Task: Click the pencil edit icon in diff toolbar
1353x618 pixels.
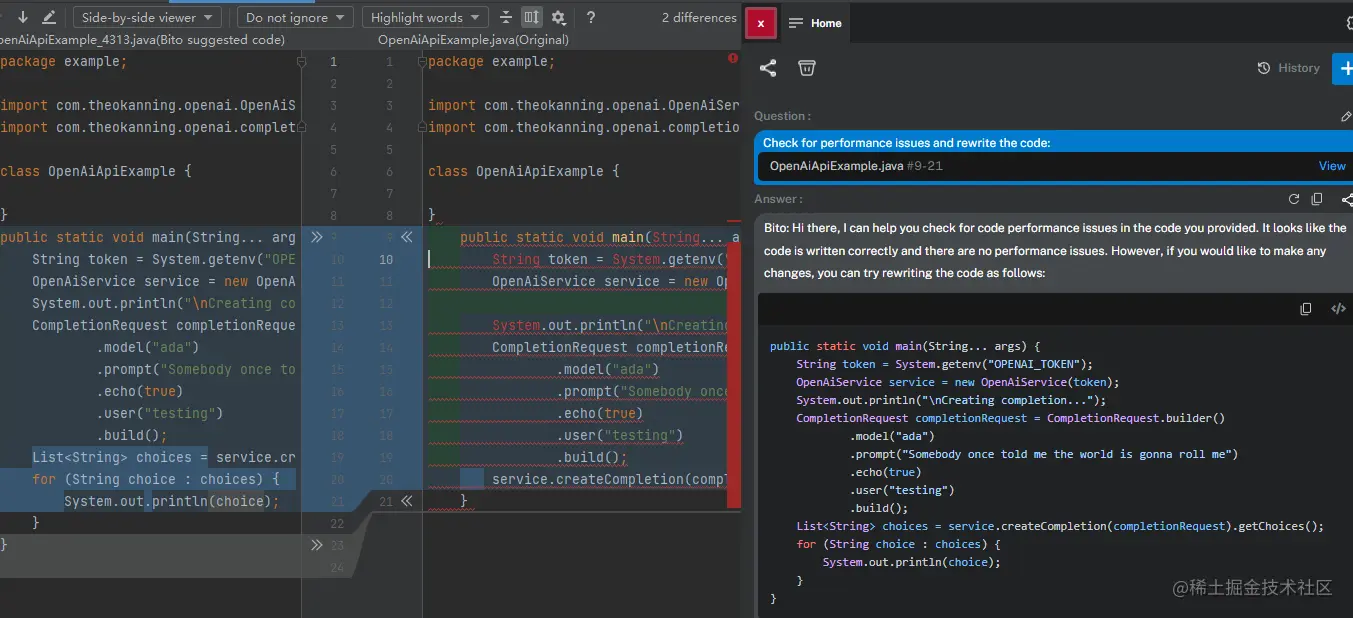Action: pyautogui.click(x=49, y=17)
